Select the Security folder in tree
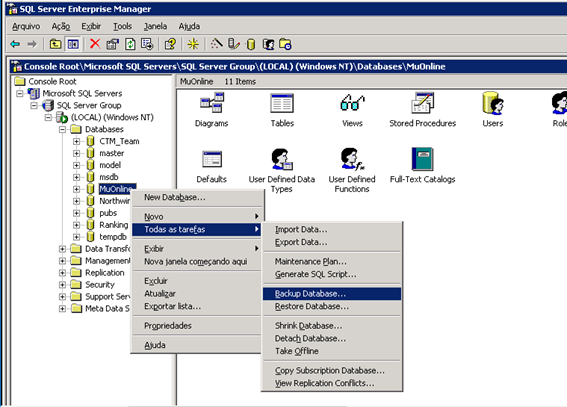 pyautogui.click(x=100, y=285)
